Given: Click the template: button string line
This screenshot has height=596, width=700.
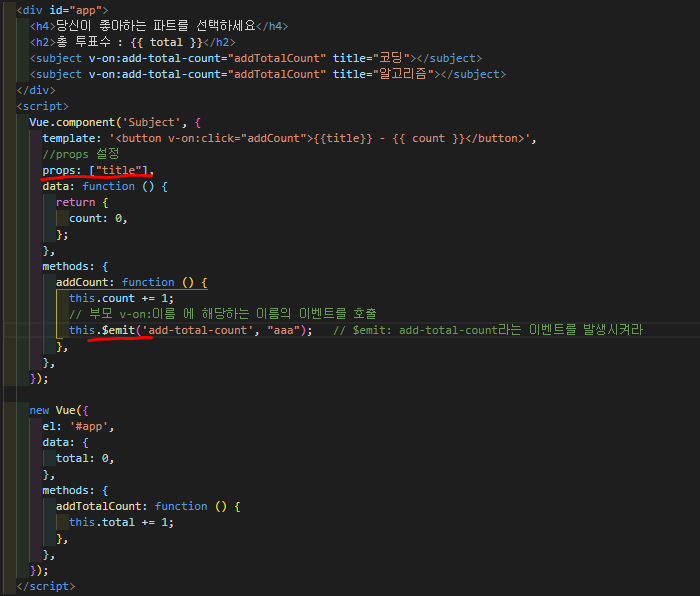Looking at the screenshot, I should pos(289,138).
